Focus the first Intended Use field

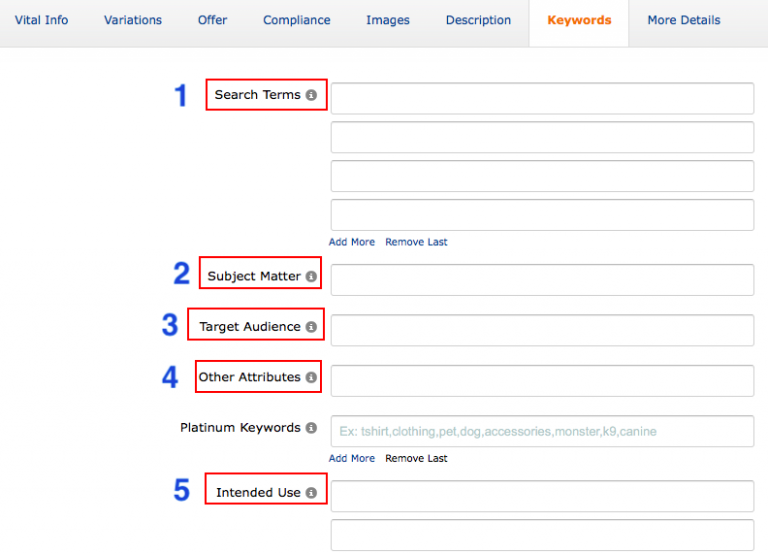tap(542, 496)
